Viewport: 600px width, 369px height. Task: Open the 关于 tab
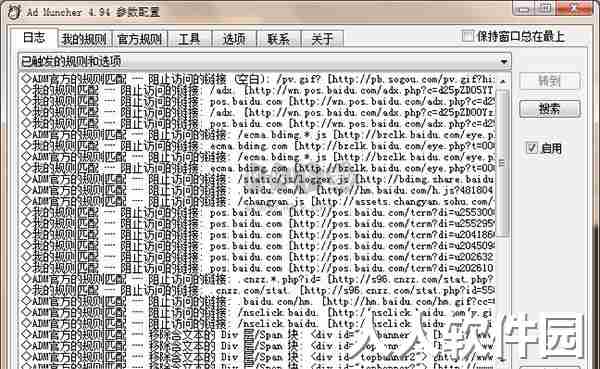[x=322, y=39]
